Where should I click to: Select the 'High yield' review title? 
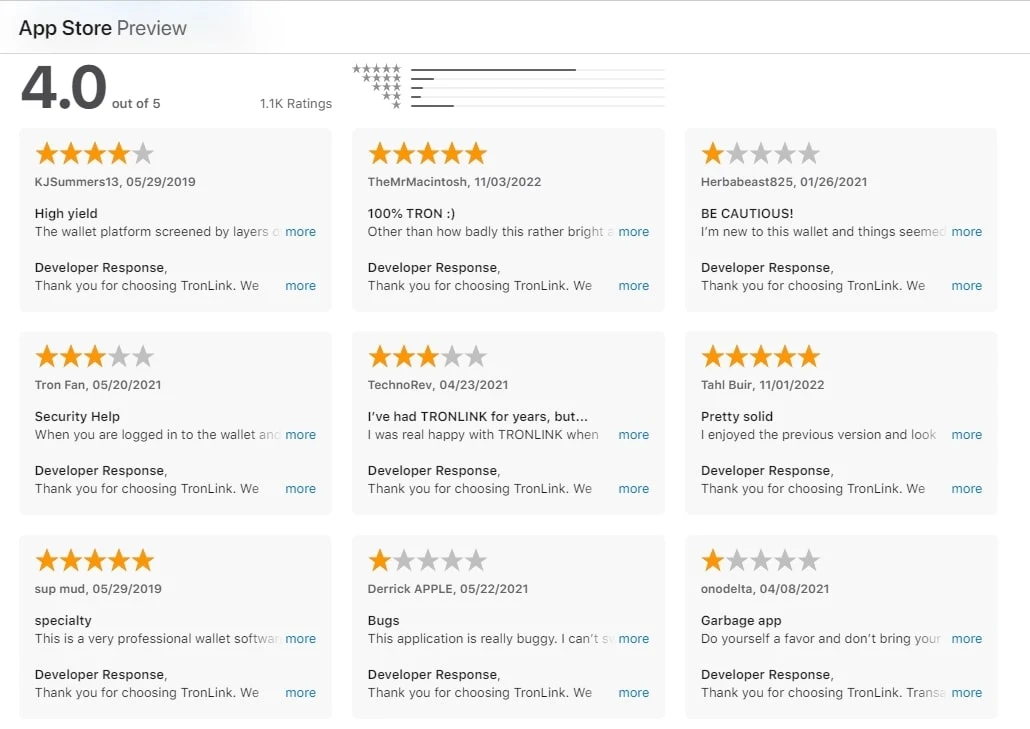[66, 213]
